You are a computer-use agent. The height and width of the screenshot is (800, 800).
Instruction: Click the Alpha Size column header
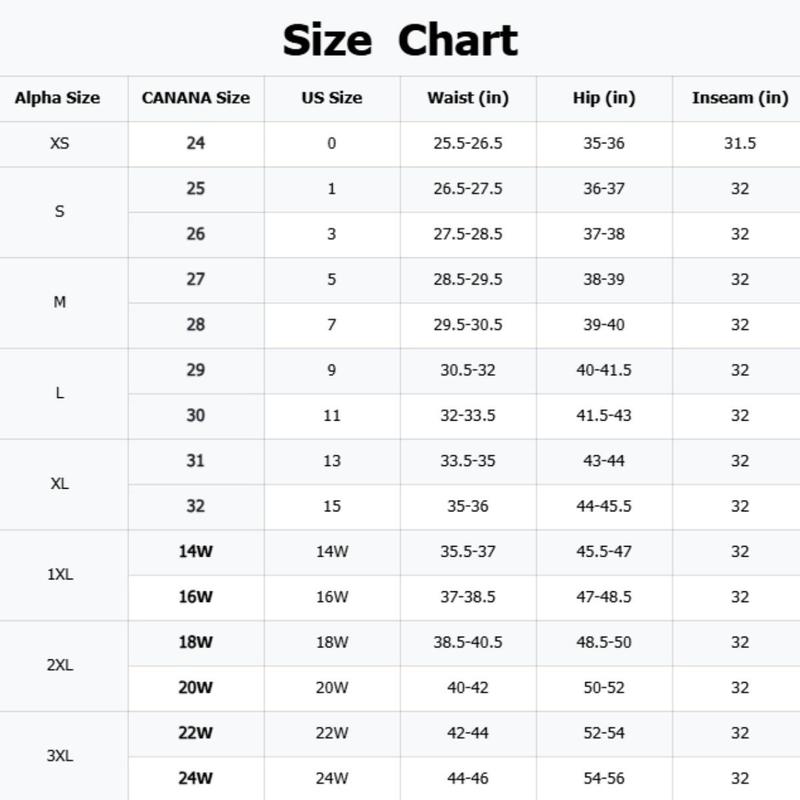pyautogui.click(x=57, y=98)
